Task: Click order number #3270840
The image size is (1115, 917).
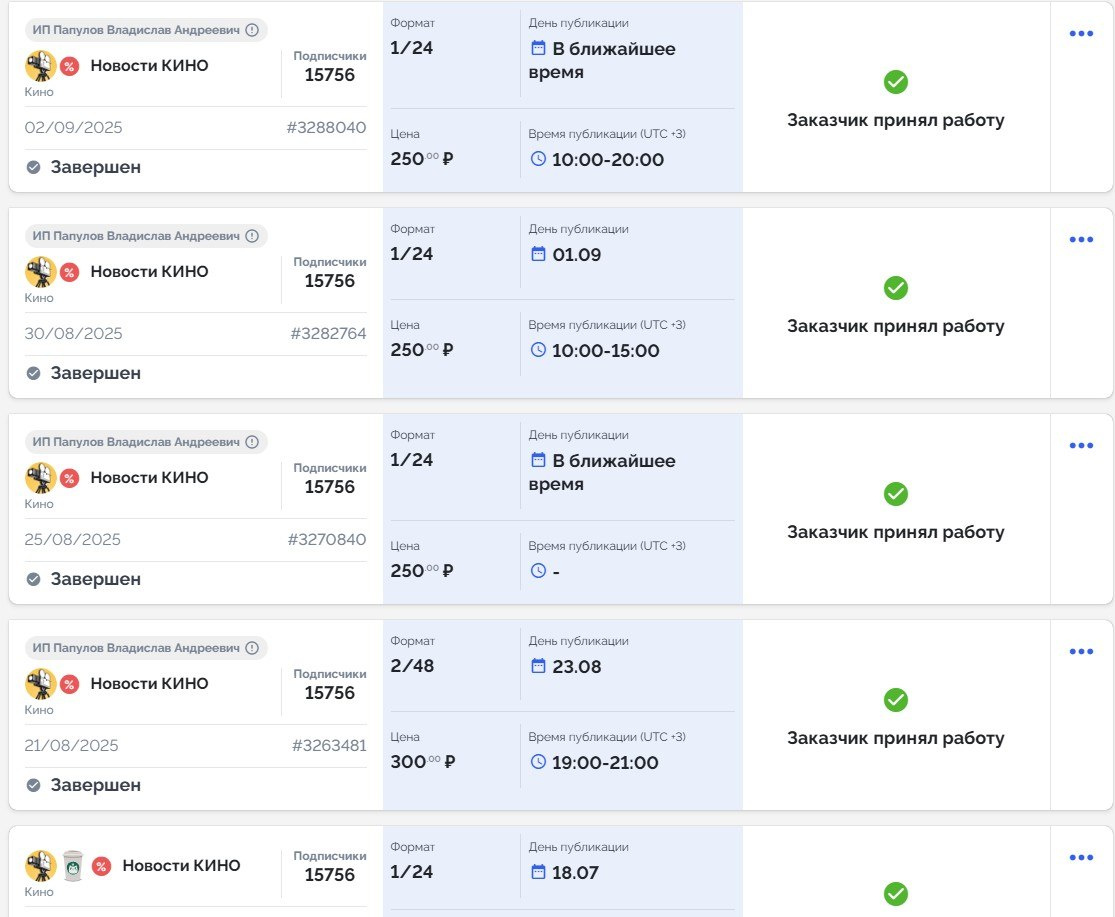Action: [326, 540]
